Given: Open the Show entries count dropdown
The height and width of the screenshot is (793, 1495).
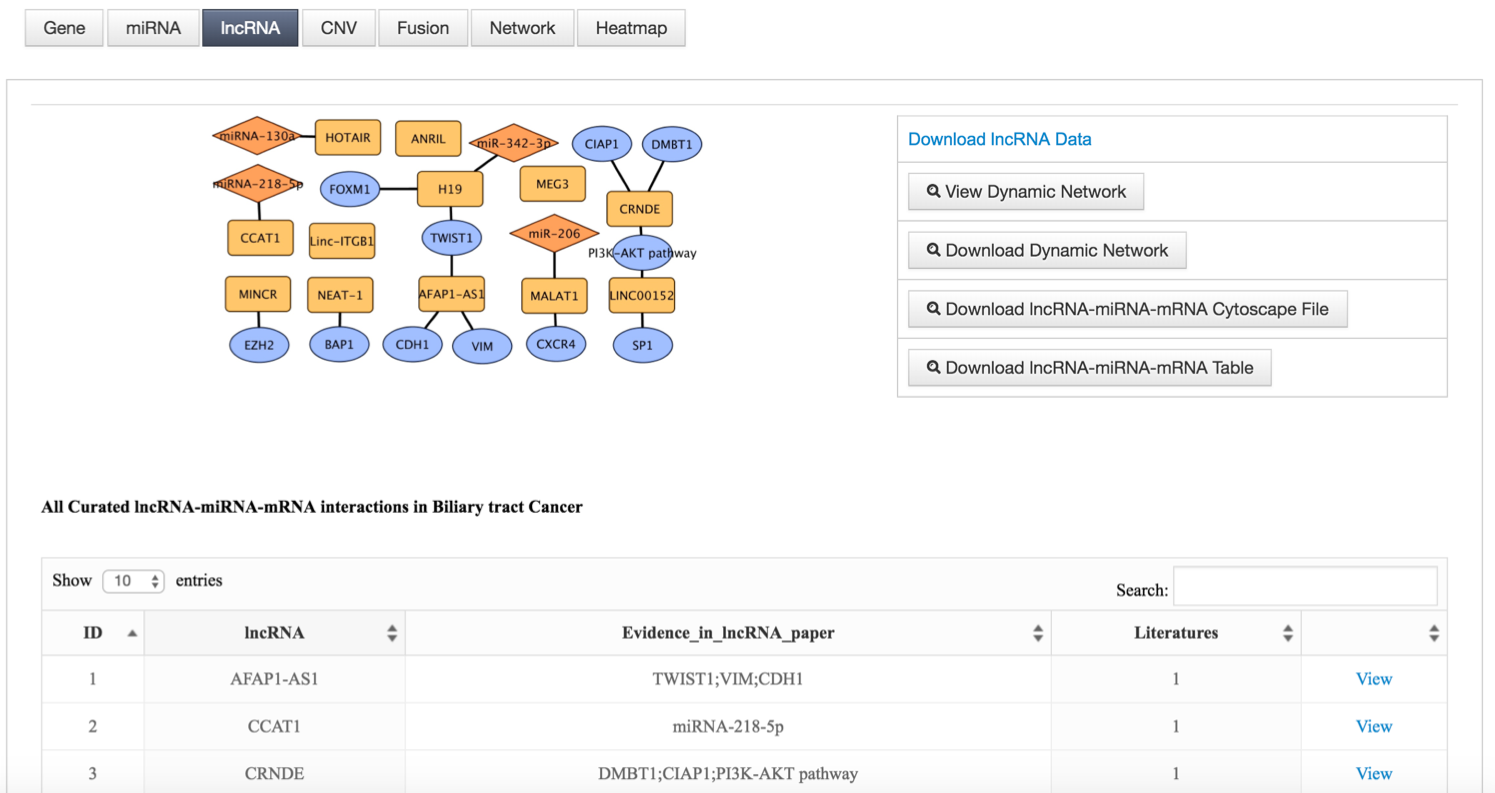Looking at the screenshot, I should (x=133, y=581).
